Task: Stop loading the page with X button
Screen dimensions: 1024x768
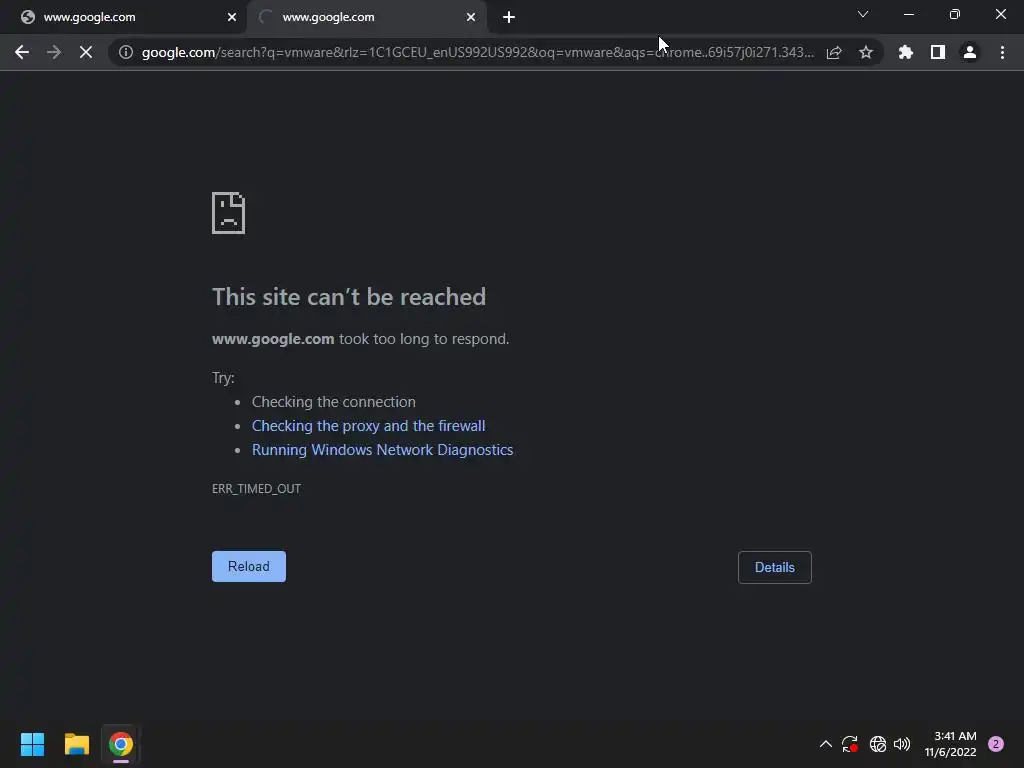Action: [x=86, y=52]
